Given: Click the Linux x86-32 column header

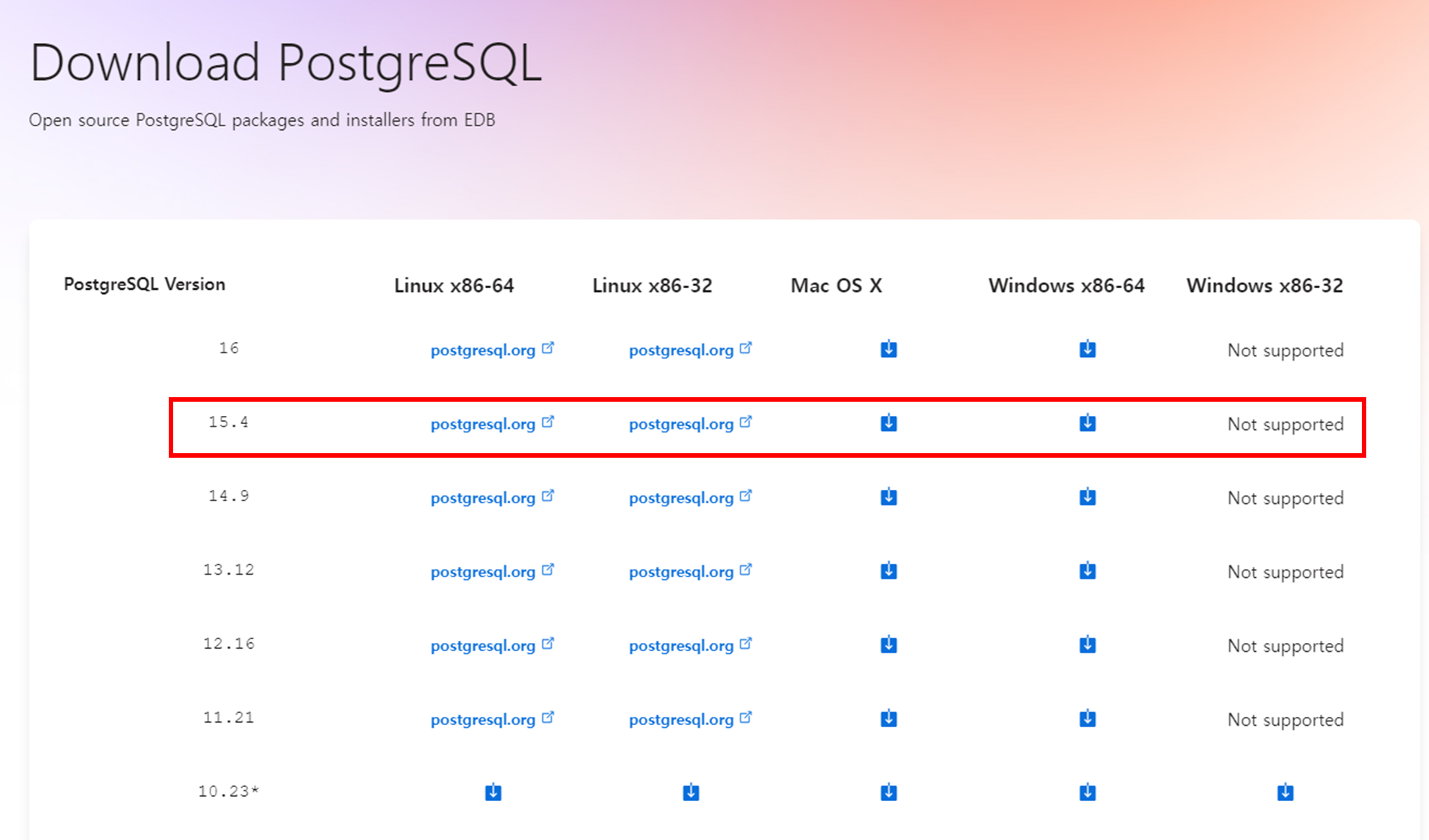Looking at the screenshot, I should pos(652,285).
